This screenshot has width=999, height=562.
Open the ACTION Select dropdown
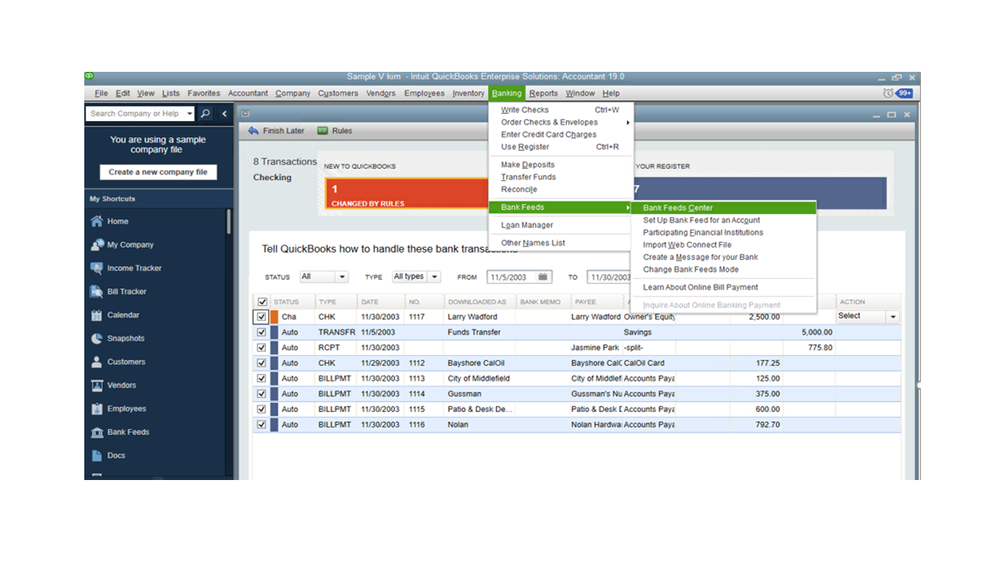[868, 316]
